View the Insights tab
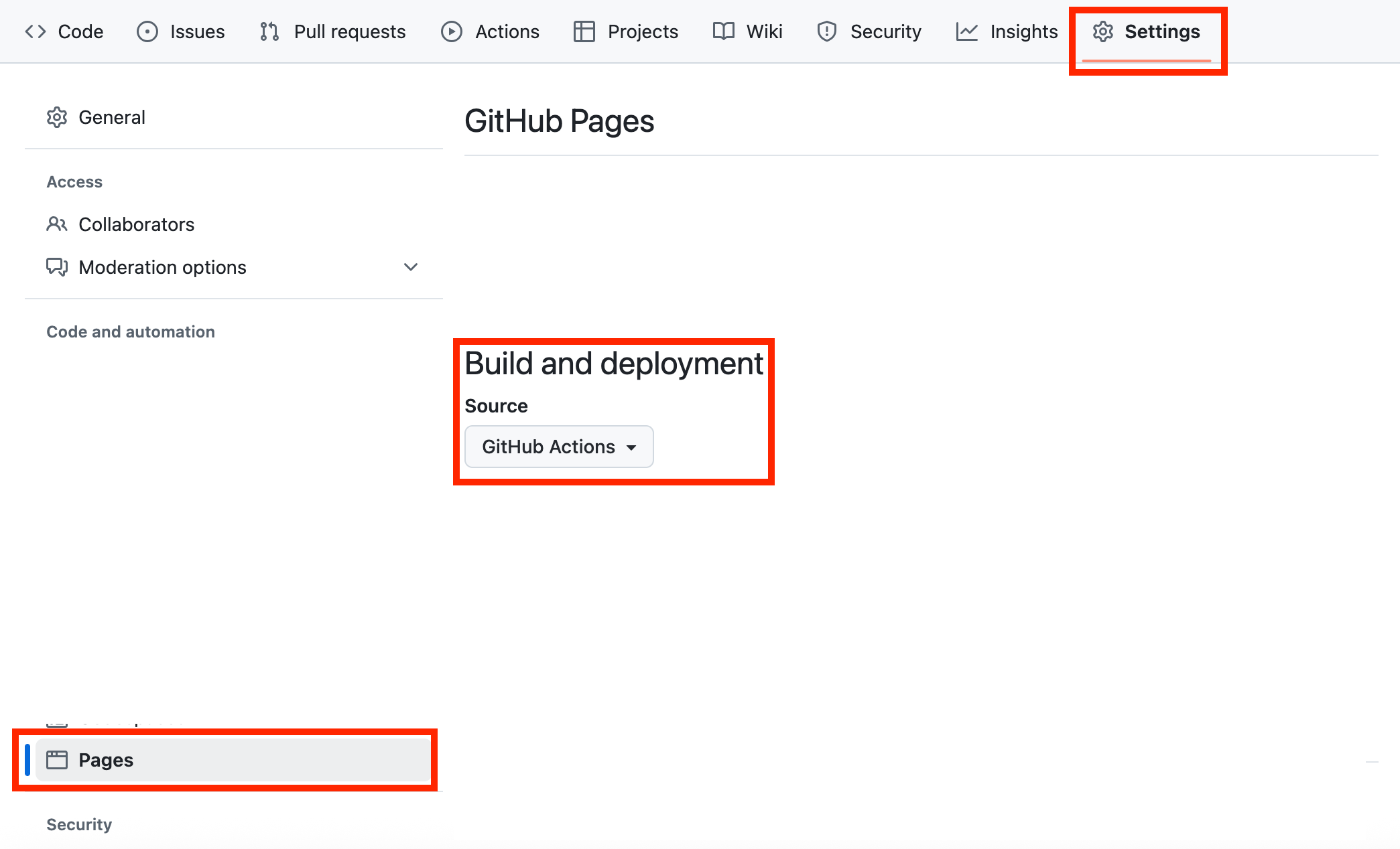The width and height of the screenshot is (1400, 849). click(x=1007, y=32)
